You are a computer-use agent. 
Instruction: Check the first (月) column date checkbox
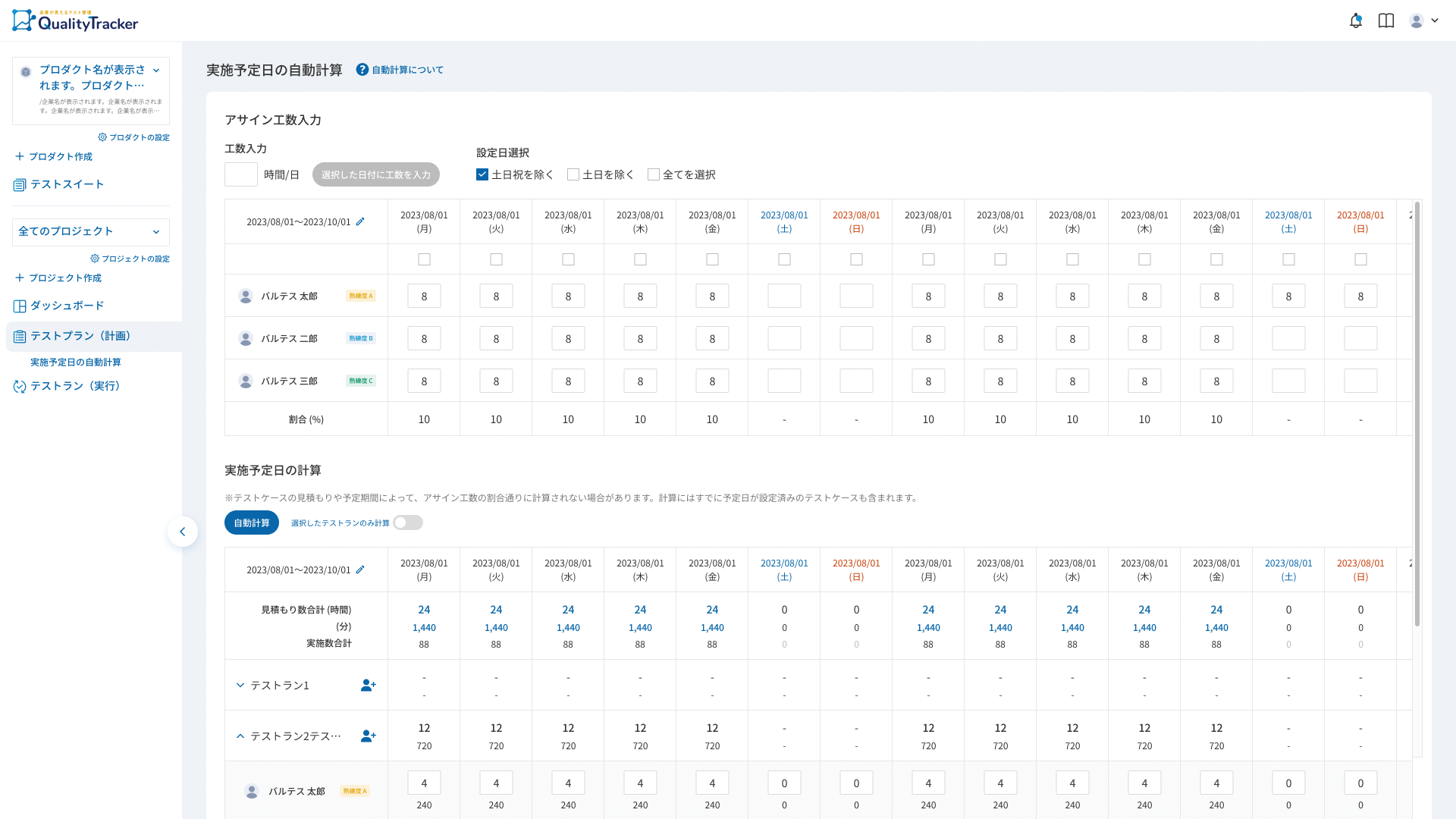pos(425,259)
